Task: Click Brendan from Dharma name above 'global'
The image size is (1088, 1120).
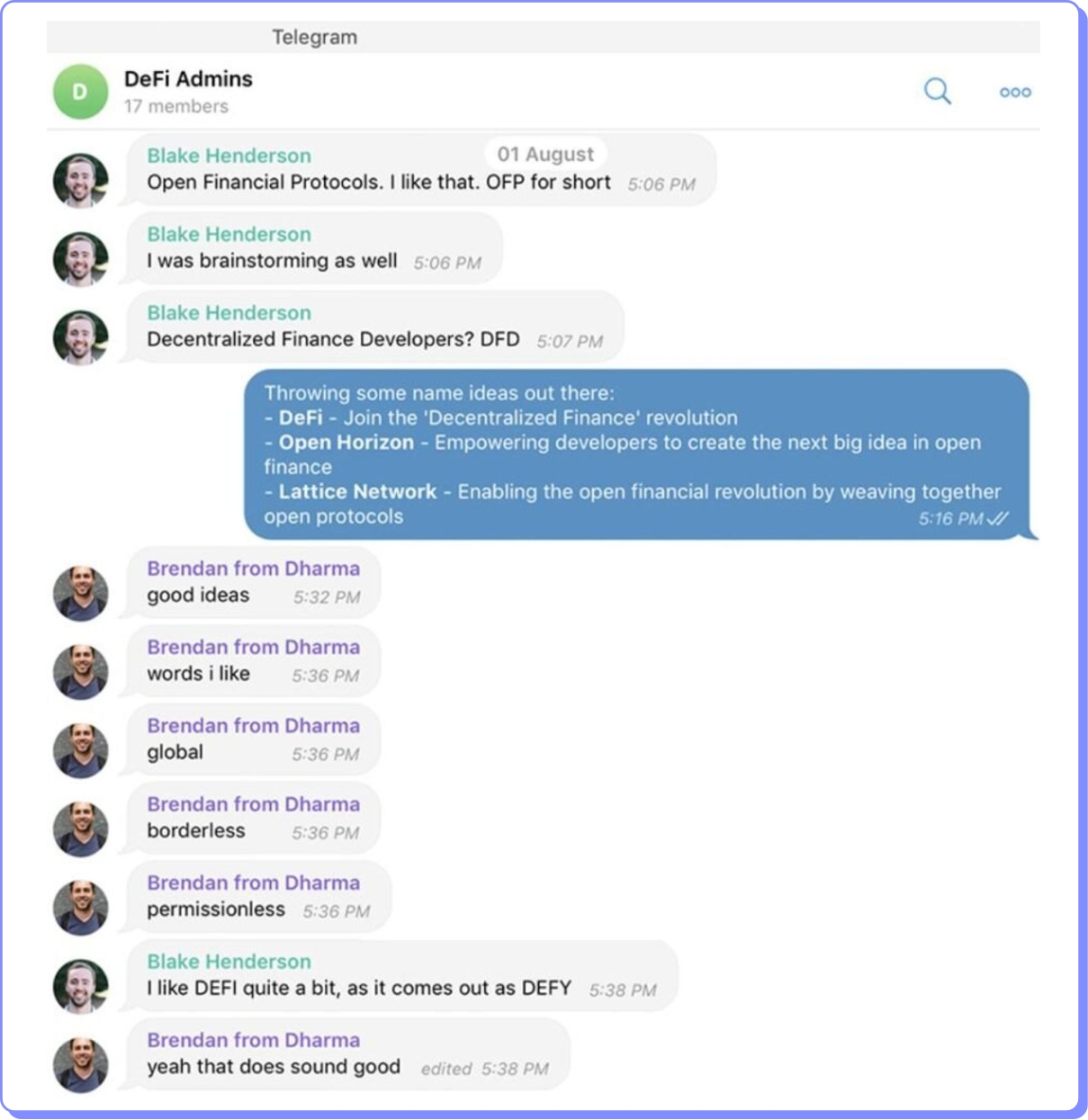Action: click(x=253, y=725)
